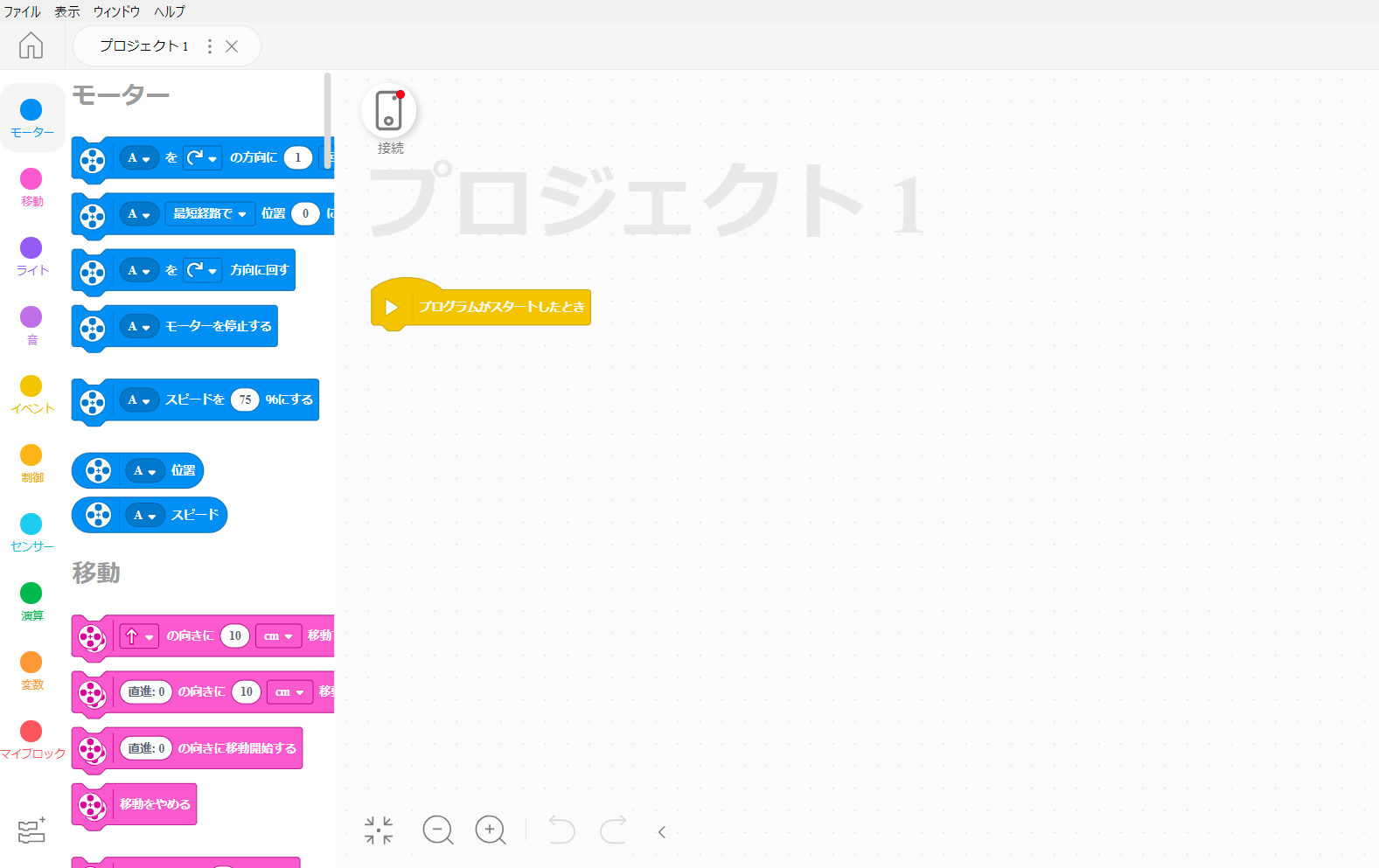Redo the last action
The height and width of the screenshot is (868, 1379).
613,830
